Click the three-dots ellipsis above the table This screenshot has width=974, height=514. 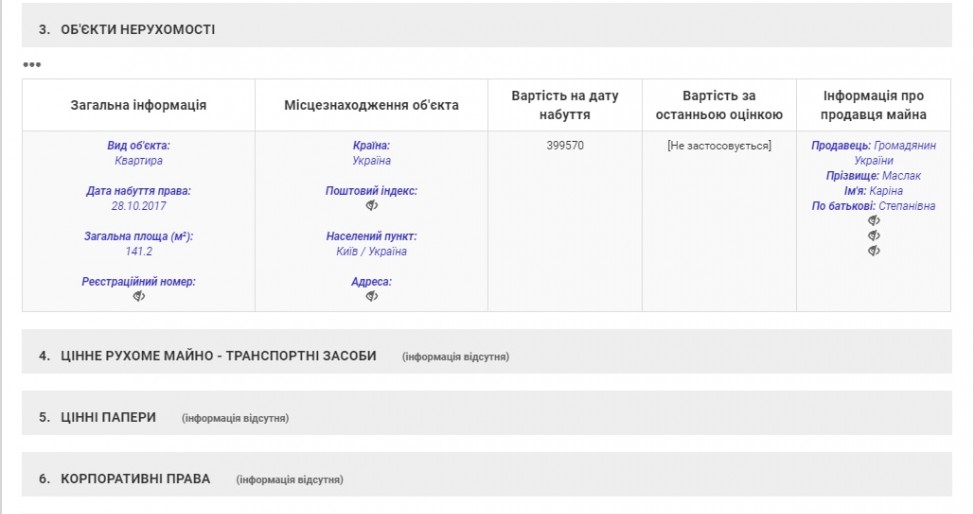32,64
